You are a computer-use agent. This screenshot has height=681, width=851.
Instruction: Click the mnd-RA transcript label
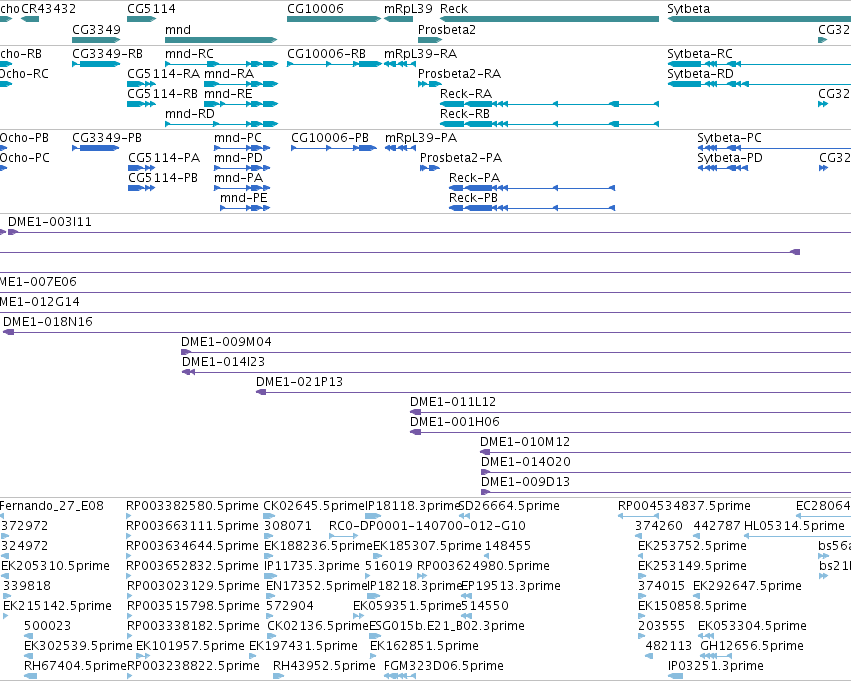[x=228, y=74]
